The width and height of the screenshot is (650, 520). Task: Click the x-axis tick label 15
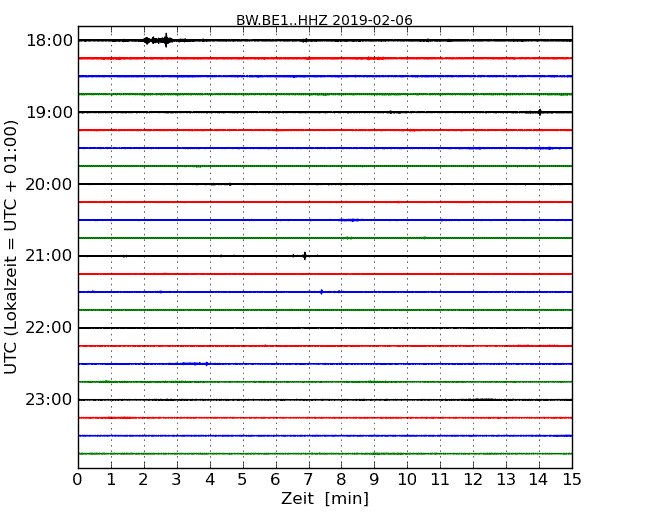[x=572, y=480]
